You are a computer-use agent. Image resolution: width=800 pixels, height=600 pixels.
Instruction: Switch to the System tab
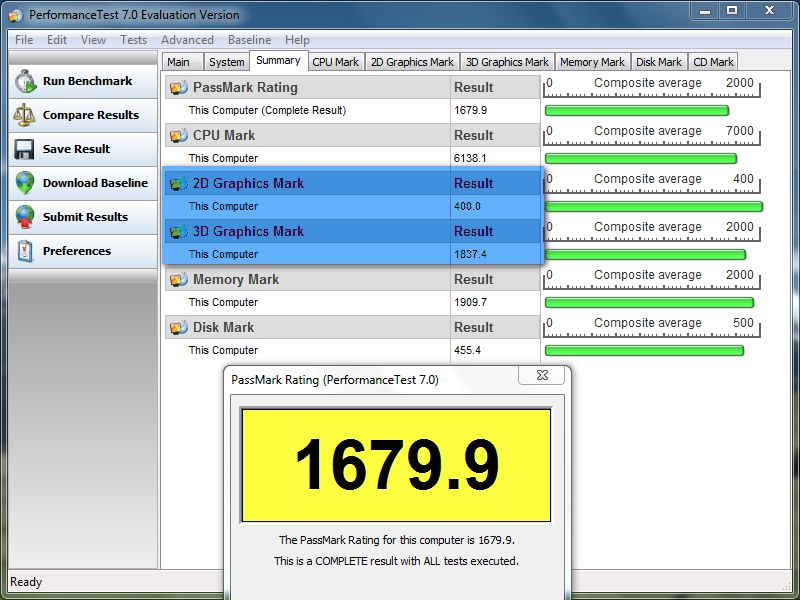[227, 62]
